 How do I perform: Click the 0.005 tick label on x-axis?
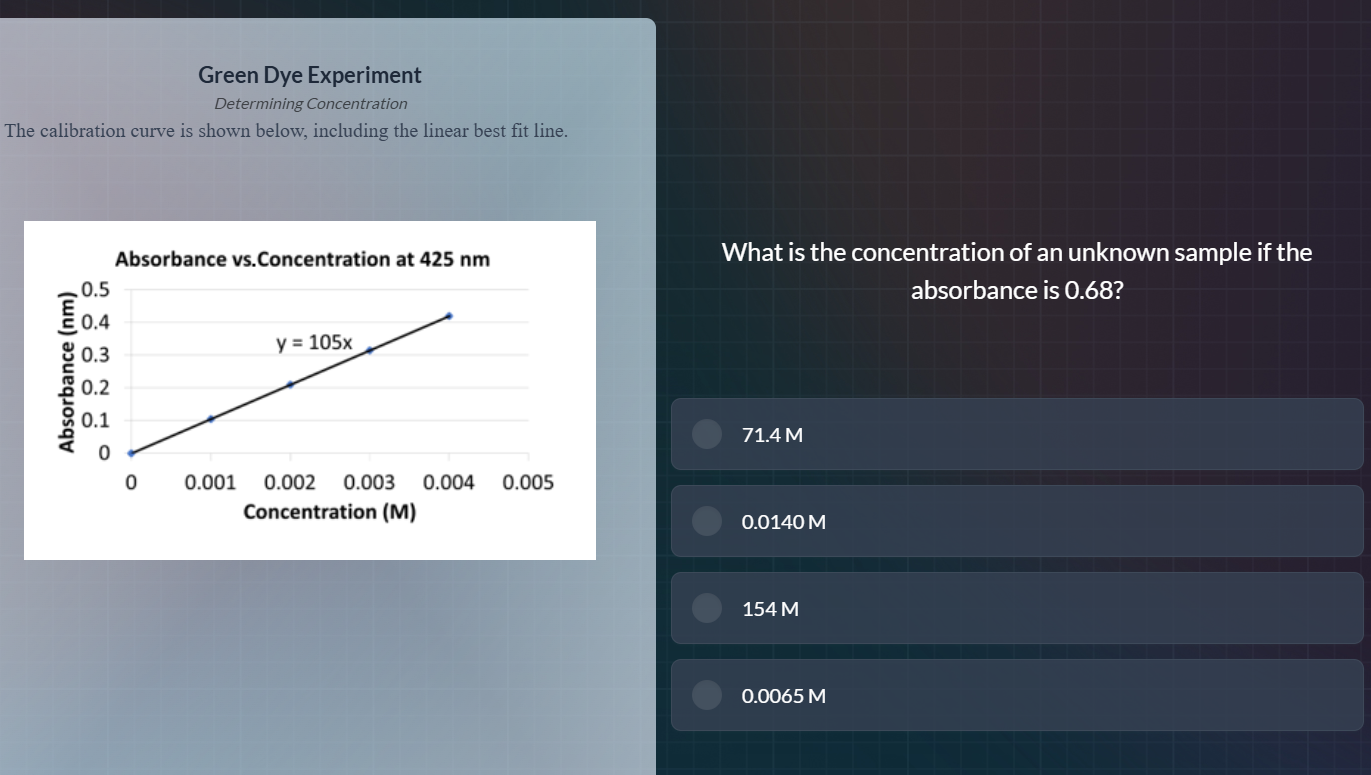pyautogui.click(x=528, y=483)
